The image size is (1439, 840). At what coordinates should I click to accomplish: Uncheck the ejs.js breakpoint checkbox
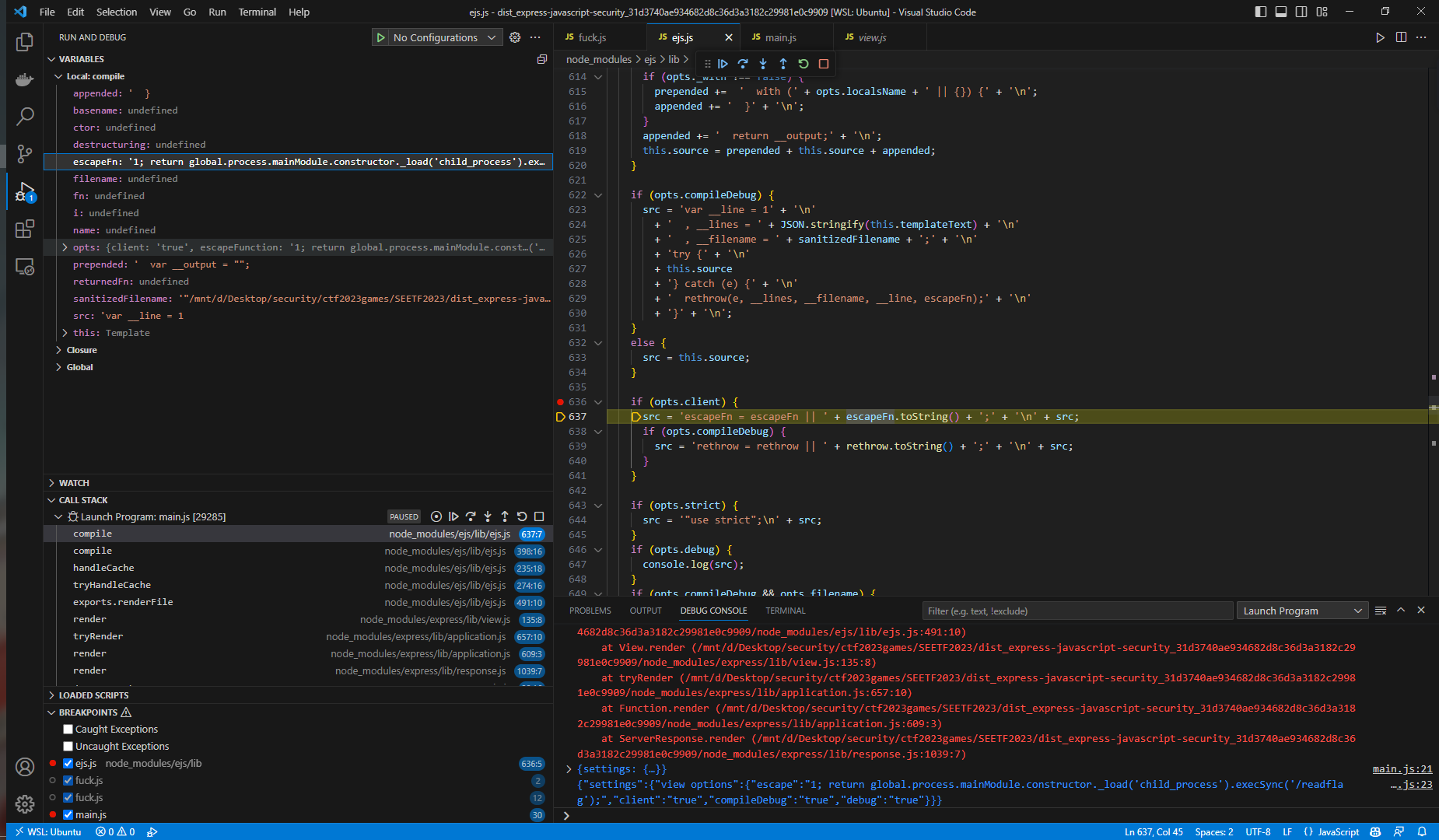pyautogui.click(x=68, y=764)
